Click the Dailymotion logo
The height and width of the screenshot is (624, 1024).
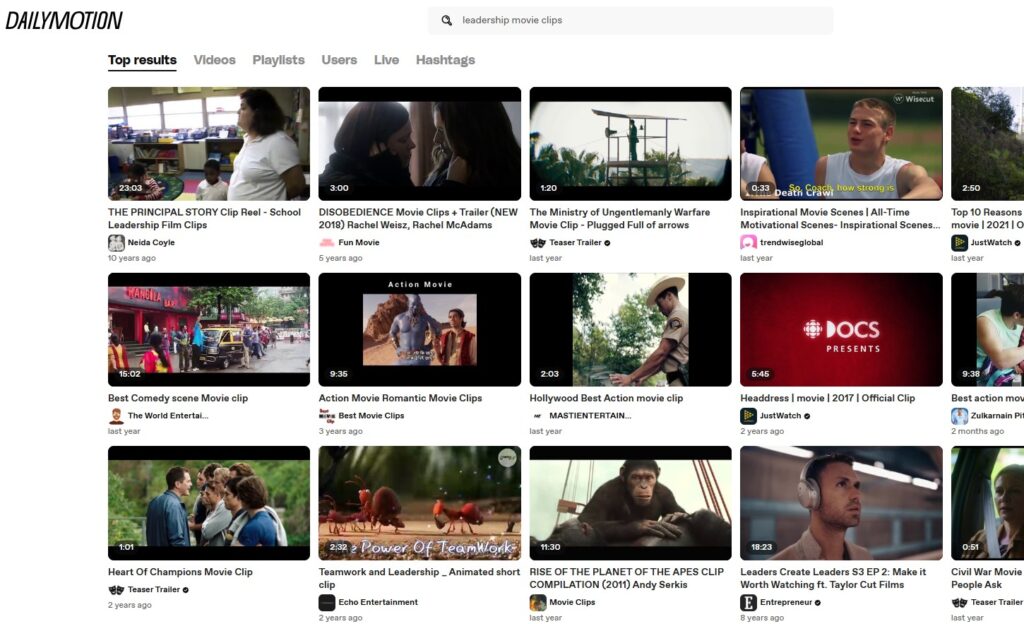click(64, 20)
